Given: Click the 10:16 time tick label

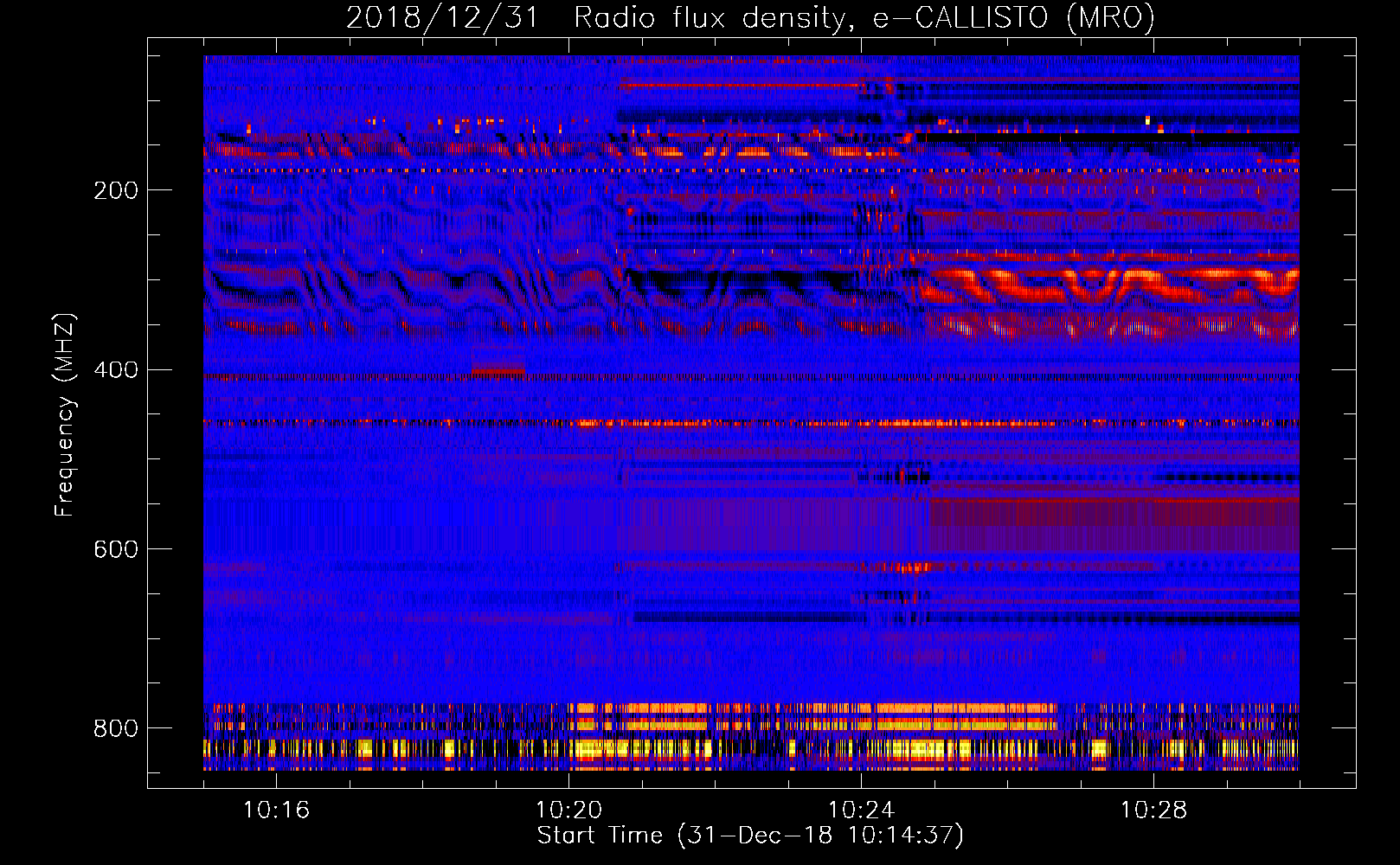Looking at the screenshot, I should coord(276,810).
